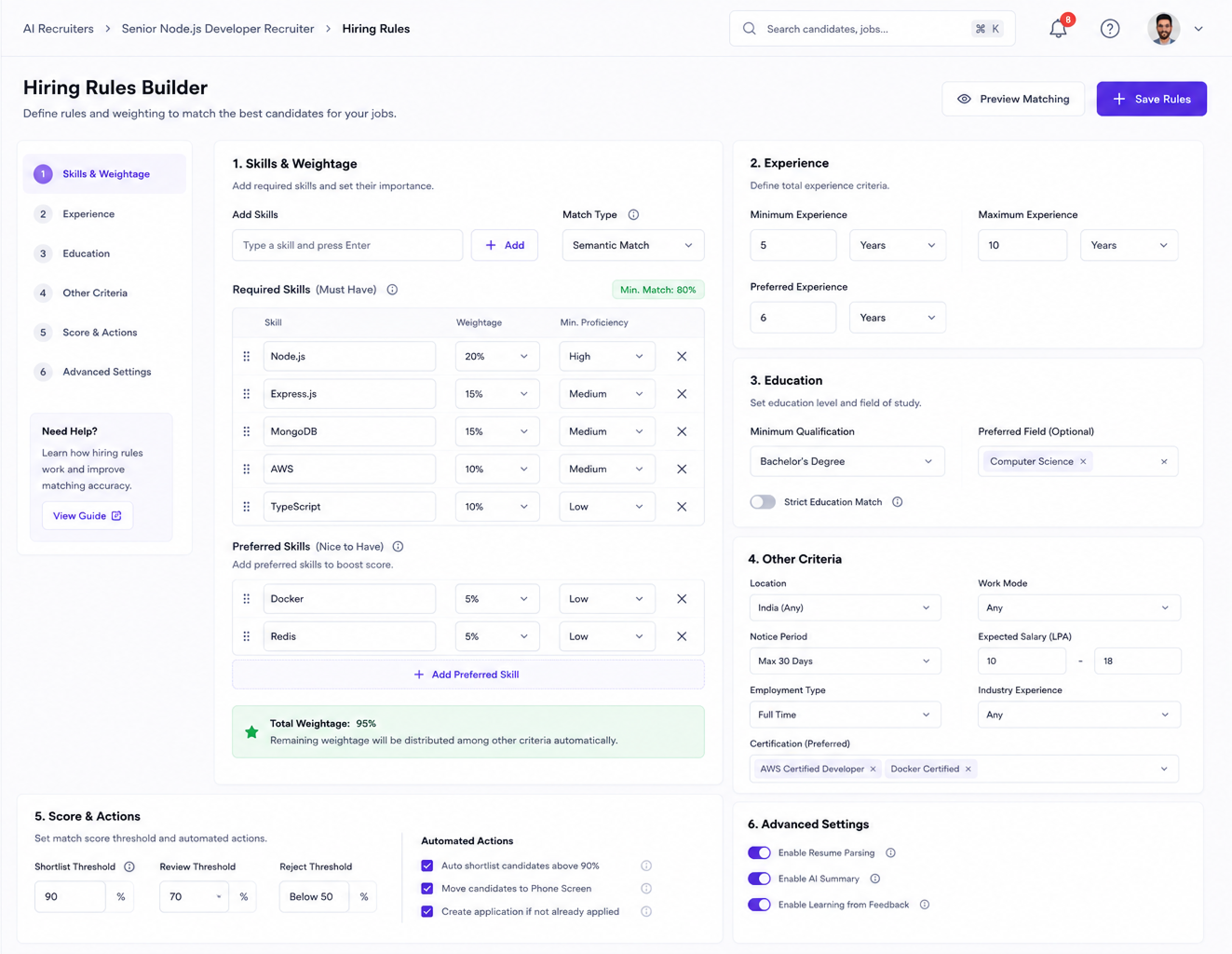Clear the Preferred Field selection
This screenshot has height=954, width=1232.
click(1164, 462)
